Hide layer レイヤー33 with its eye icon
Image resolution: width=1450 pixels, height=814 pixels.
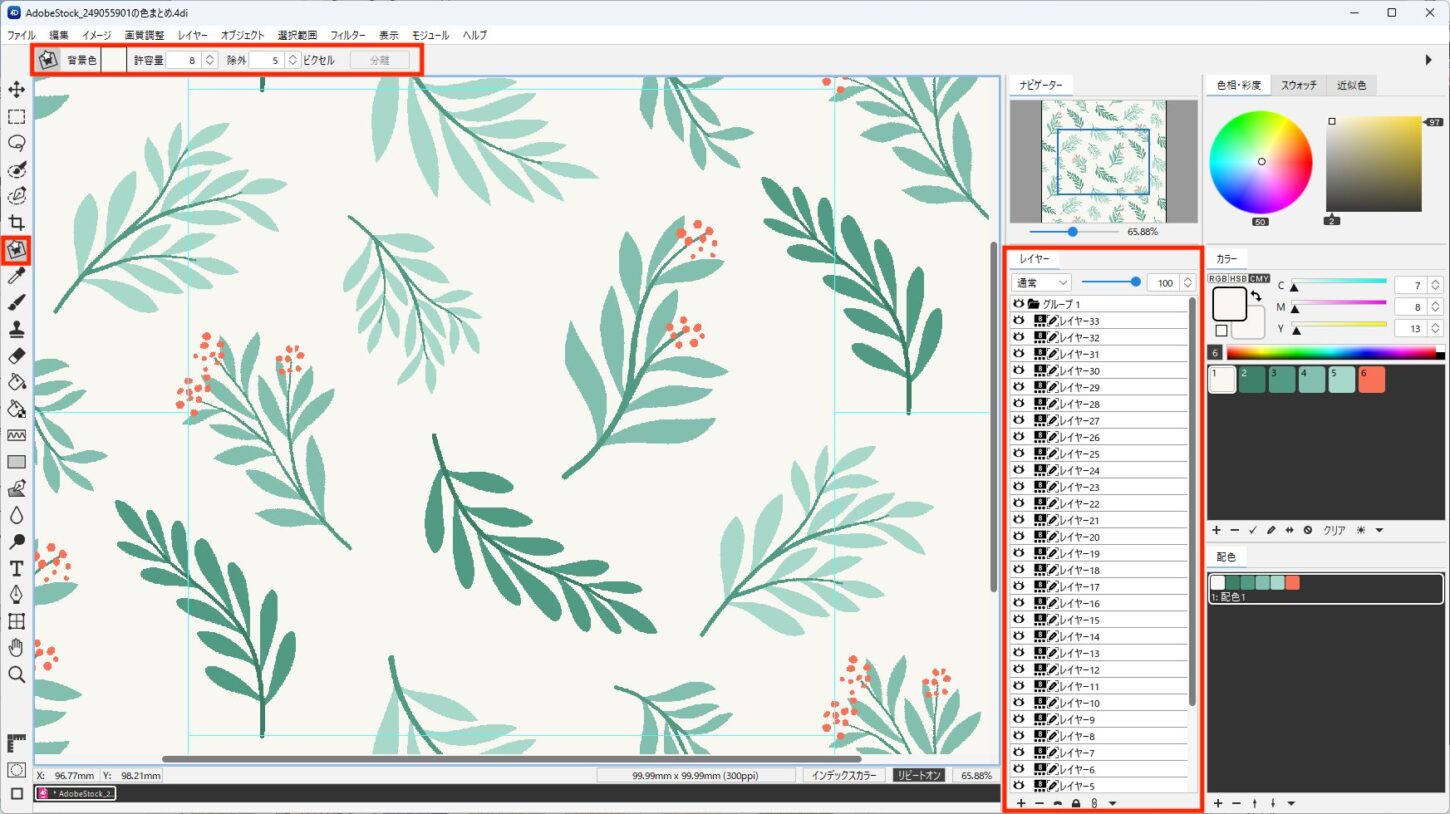click(1019, 321)
